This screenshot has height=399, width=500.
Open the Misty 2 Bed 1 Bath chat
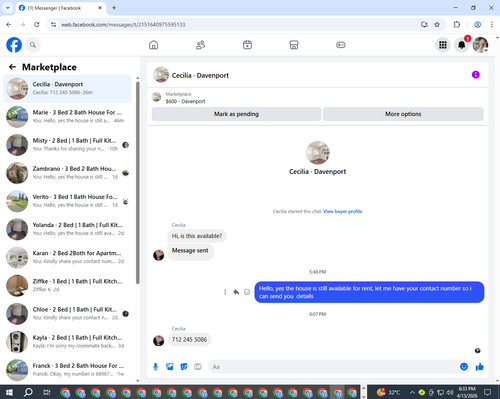[x=67, y=145]
